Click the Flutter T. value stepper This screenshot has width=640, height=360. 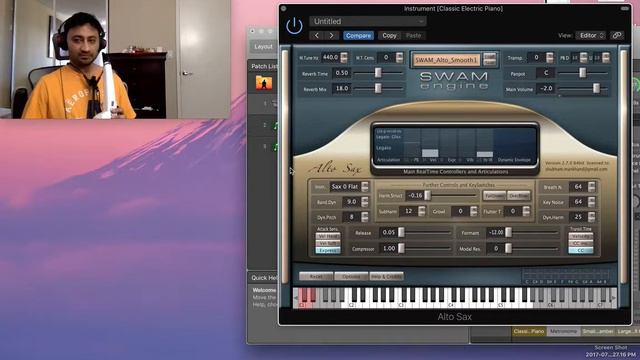coord(526,211)
